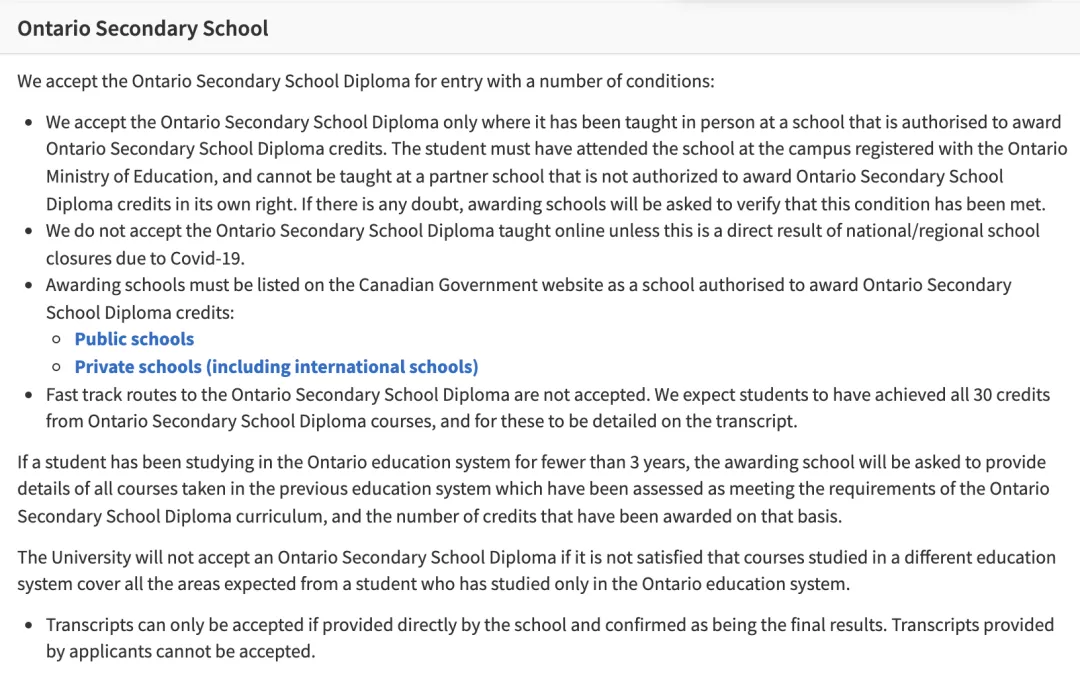Image resolution: width=1080 pixels, height=680 pixels.
Task: Click the bullet dot beside We do not accept
Action: pyautogui.click(x=28, y=231)
